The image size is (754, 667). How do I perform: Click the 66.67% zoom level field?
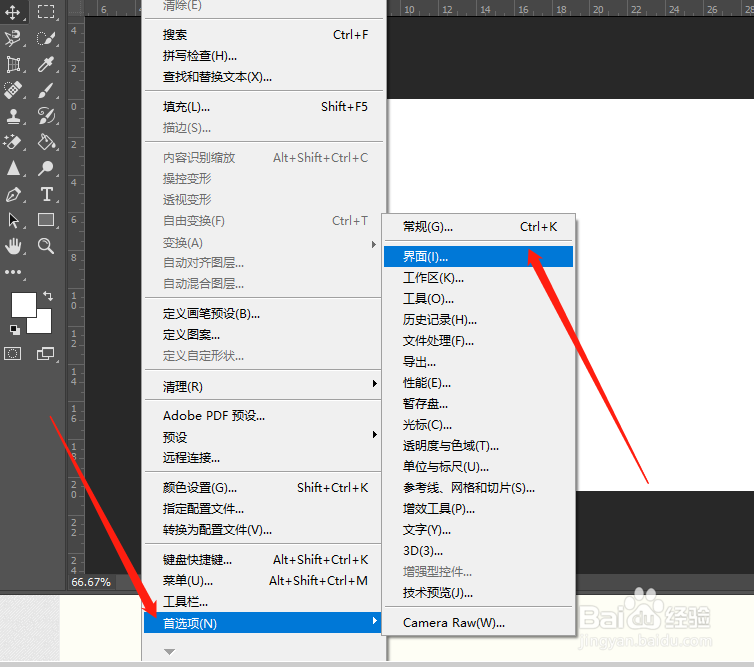point(91,582)
